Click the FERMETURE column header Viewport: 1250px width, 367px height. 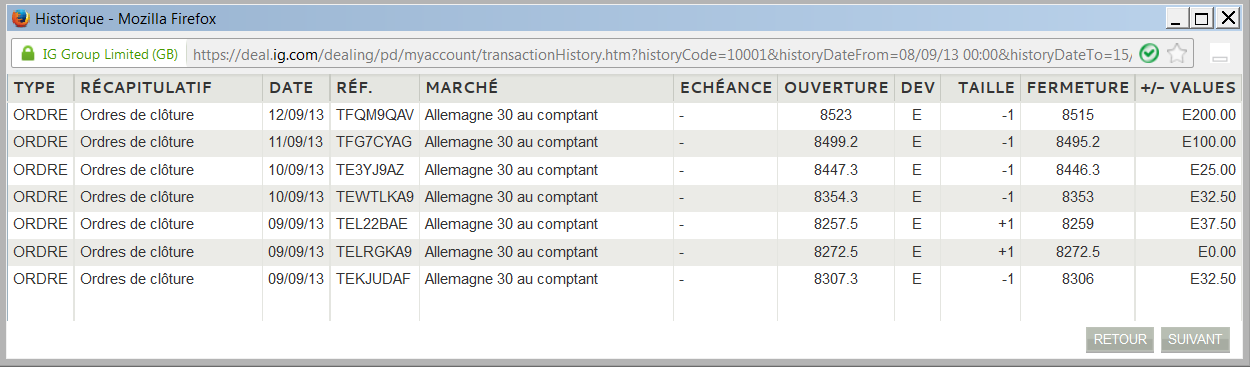click(x=1077, y=88)
